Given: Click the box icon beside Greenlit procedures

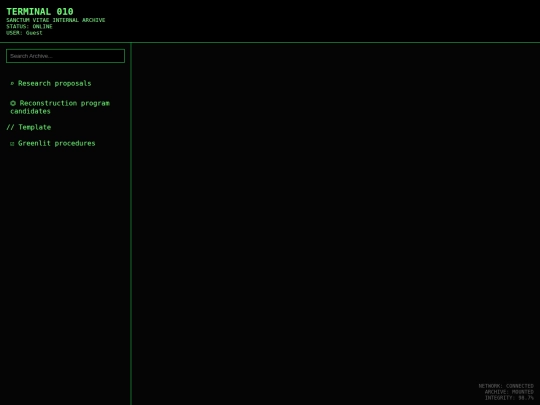Looking at the screenshot, I should pyautogui.click(x=12, y=144).
